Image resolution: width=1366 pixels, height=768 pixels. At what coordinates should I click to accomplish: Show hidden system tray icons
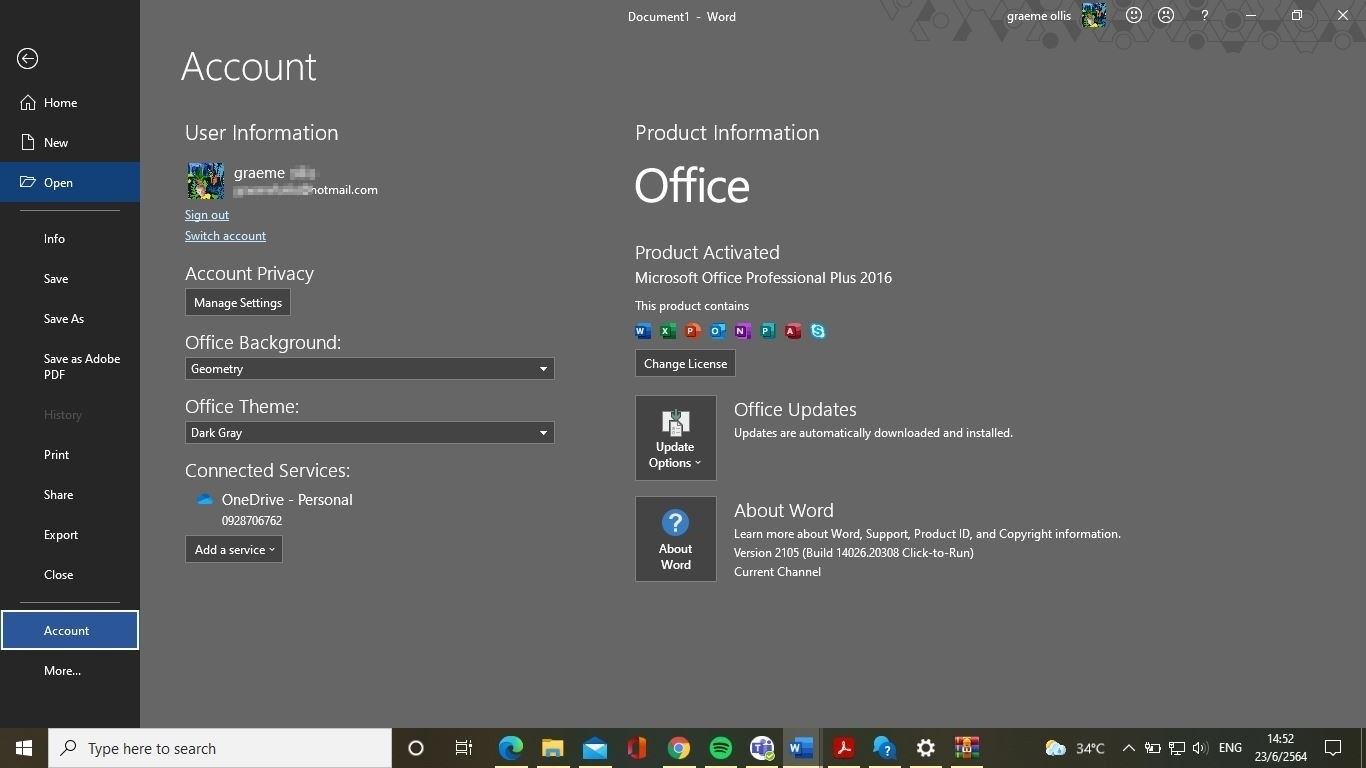click(1128, 748)
